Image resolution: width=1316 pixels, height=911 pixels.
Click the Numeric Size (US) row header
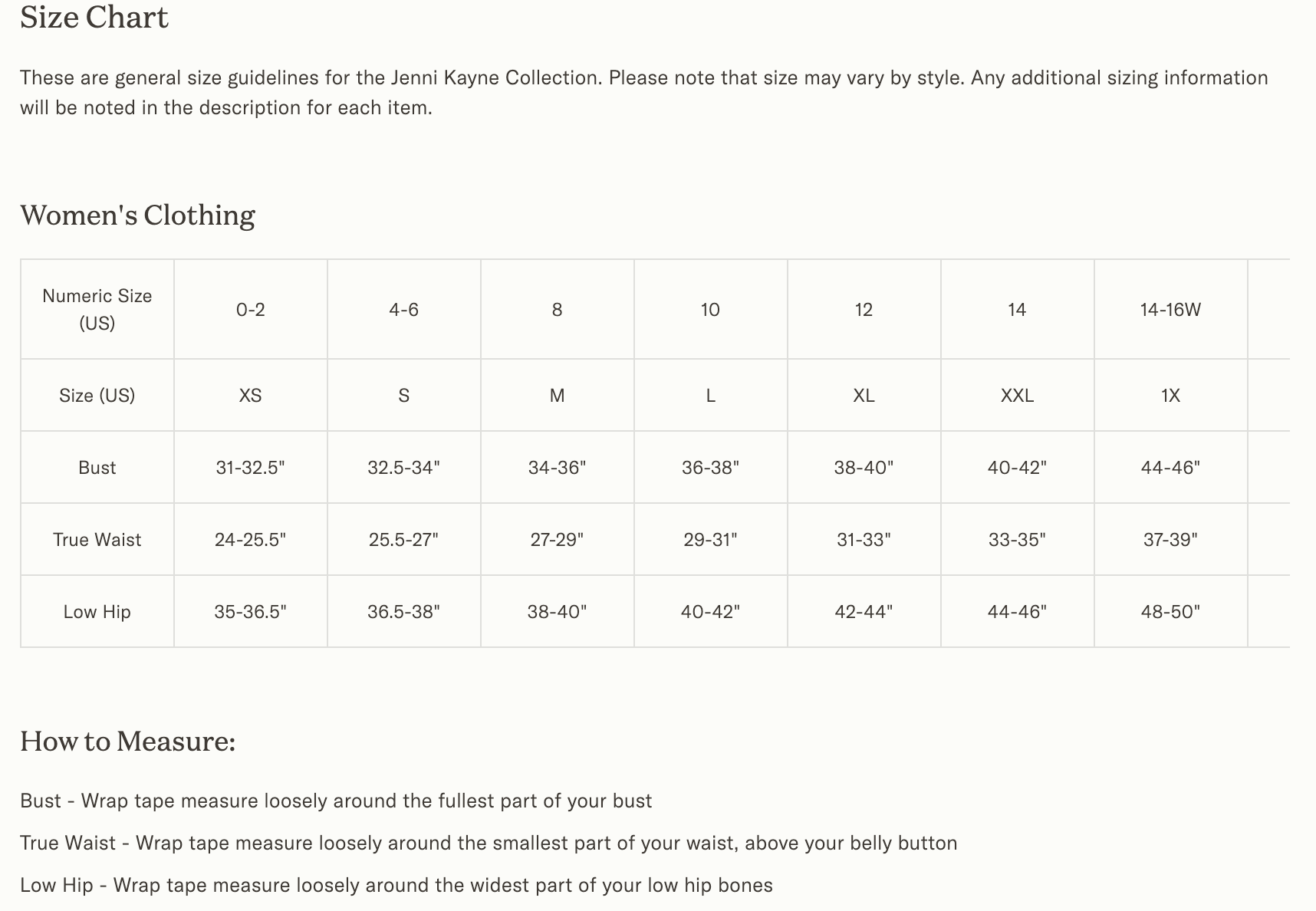pos(97,309)
